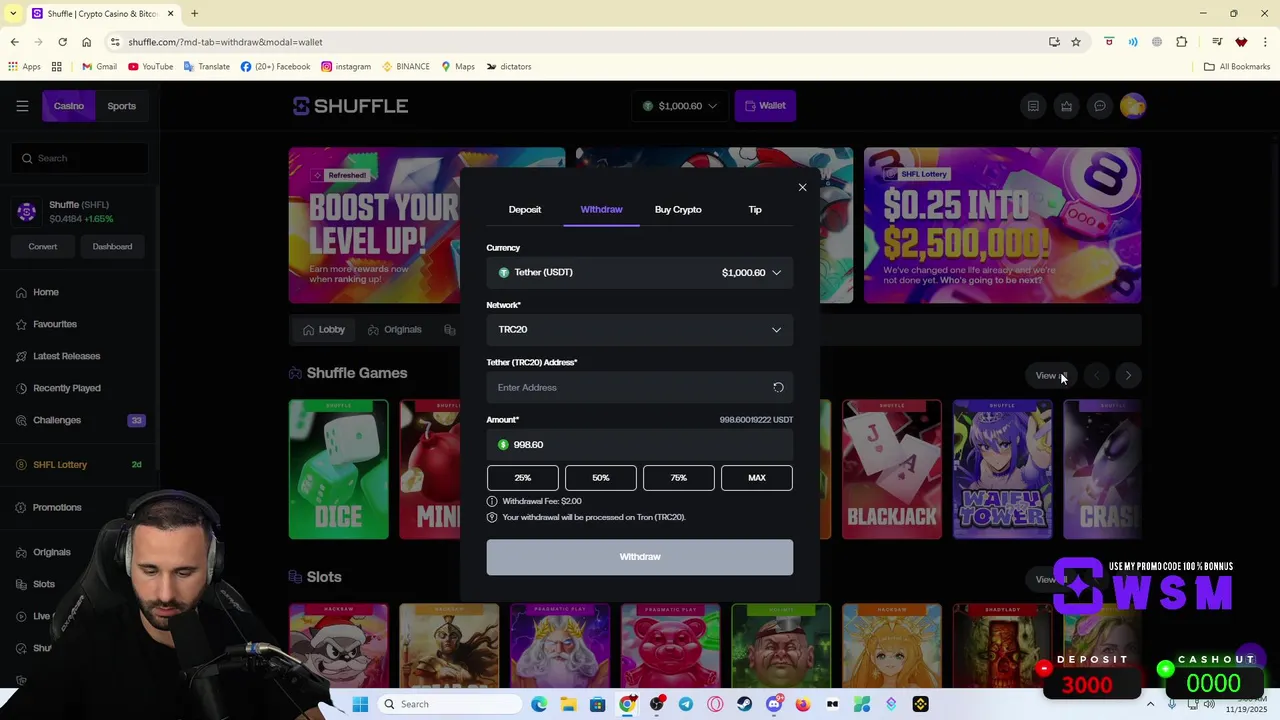Open Steam from the taskbar

[744, 704]
